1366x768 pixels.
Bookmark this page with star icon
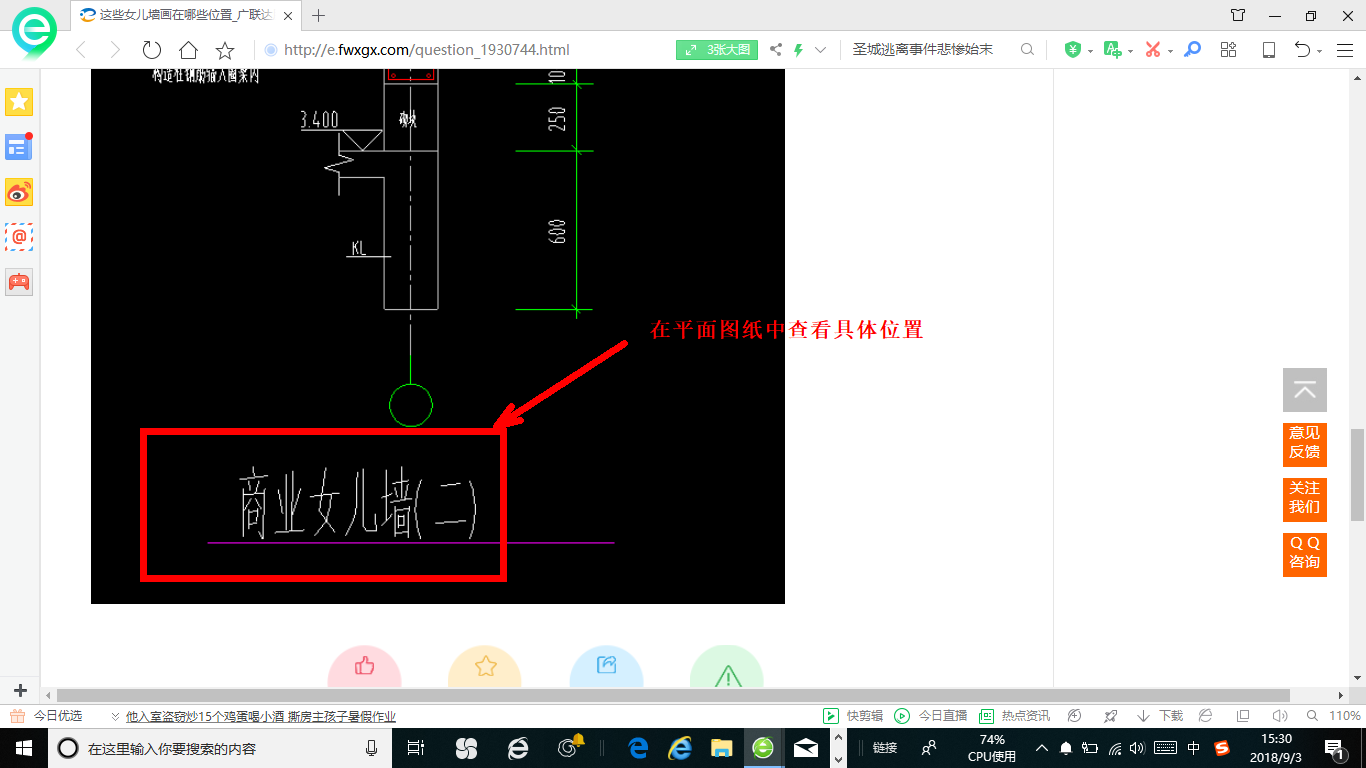225,50
